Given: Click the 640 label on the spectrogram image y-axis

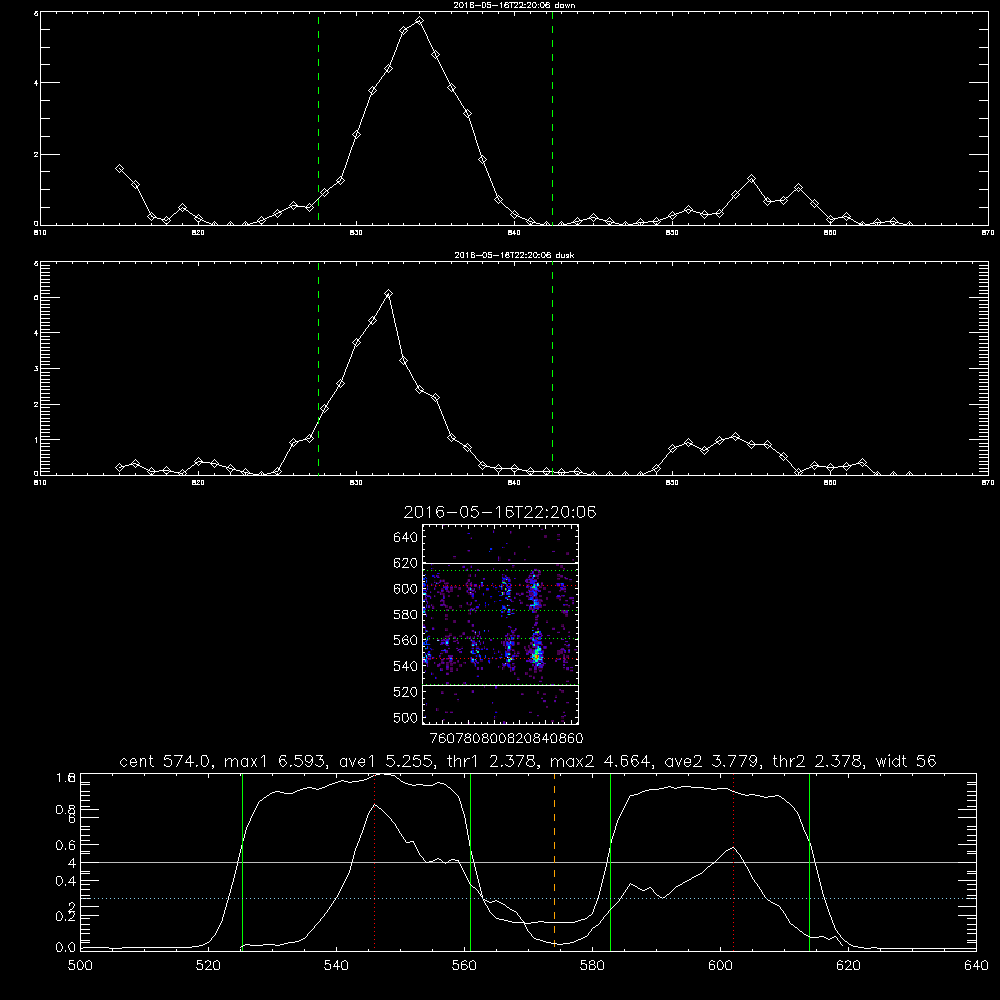Looking at the screenshot, I should pos(405,537).
